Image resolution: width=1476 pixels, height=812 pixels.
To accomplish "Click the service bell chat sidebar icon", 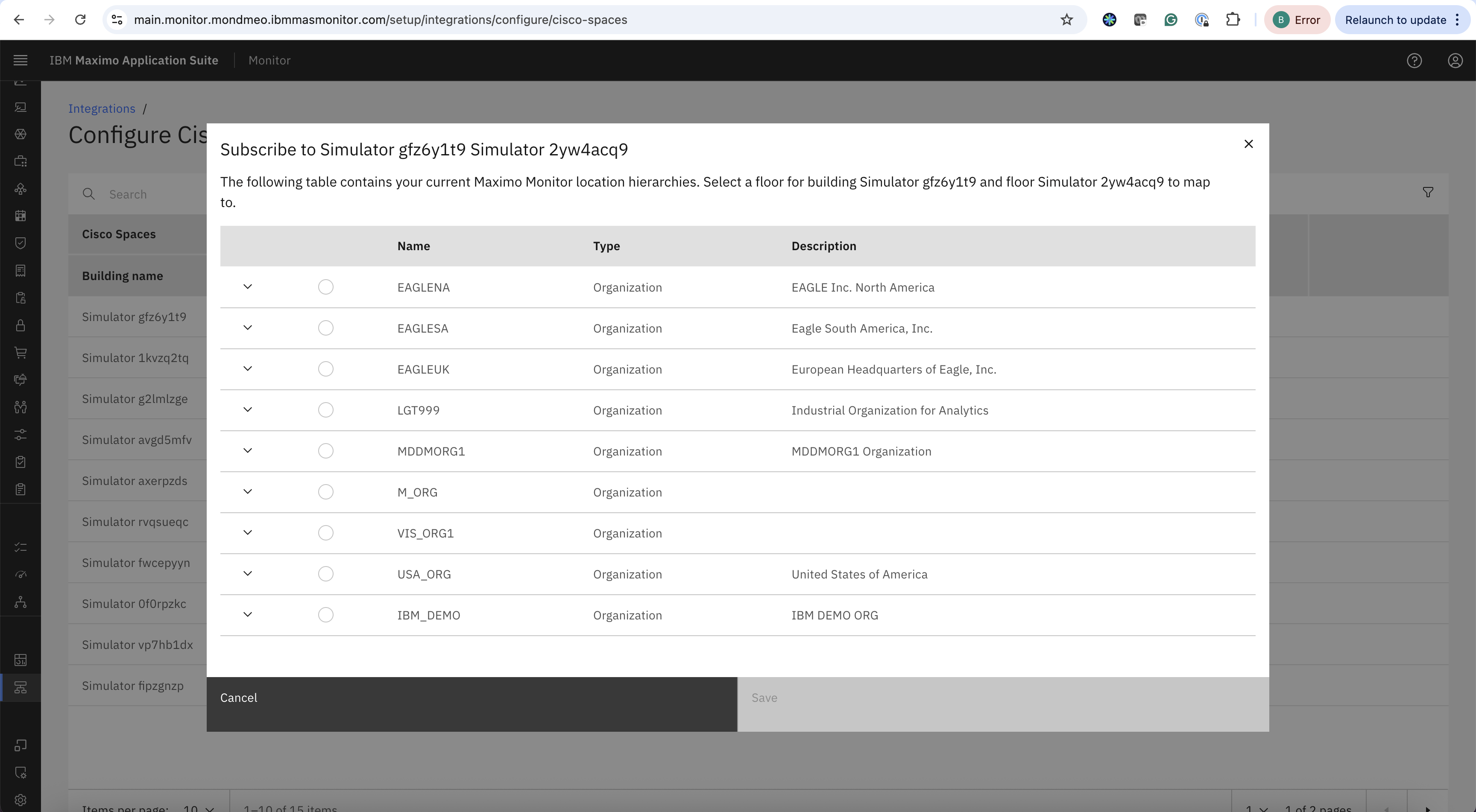I will [x=20, y=380].
